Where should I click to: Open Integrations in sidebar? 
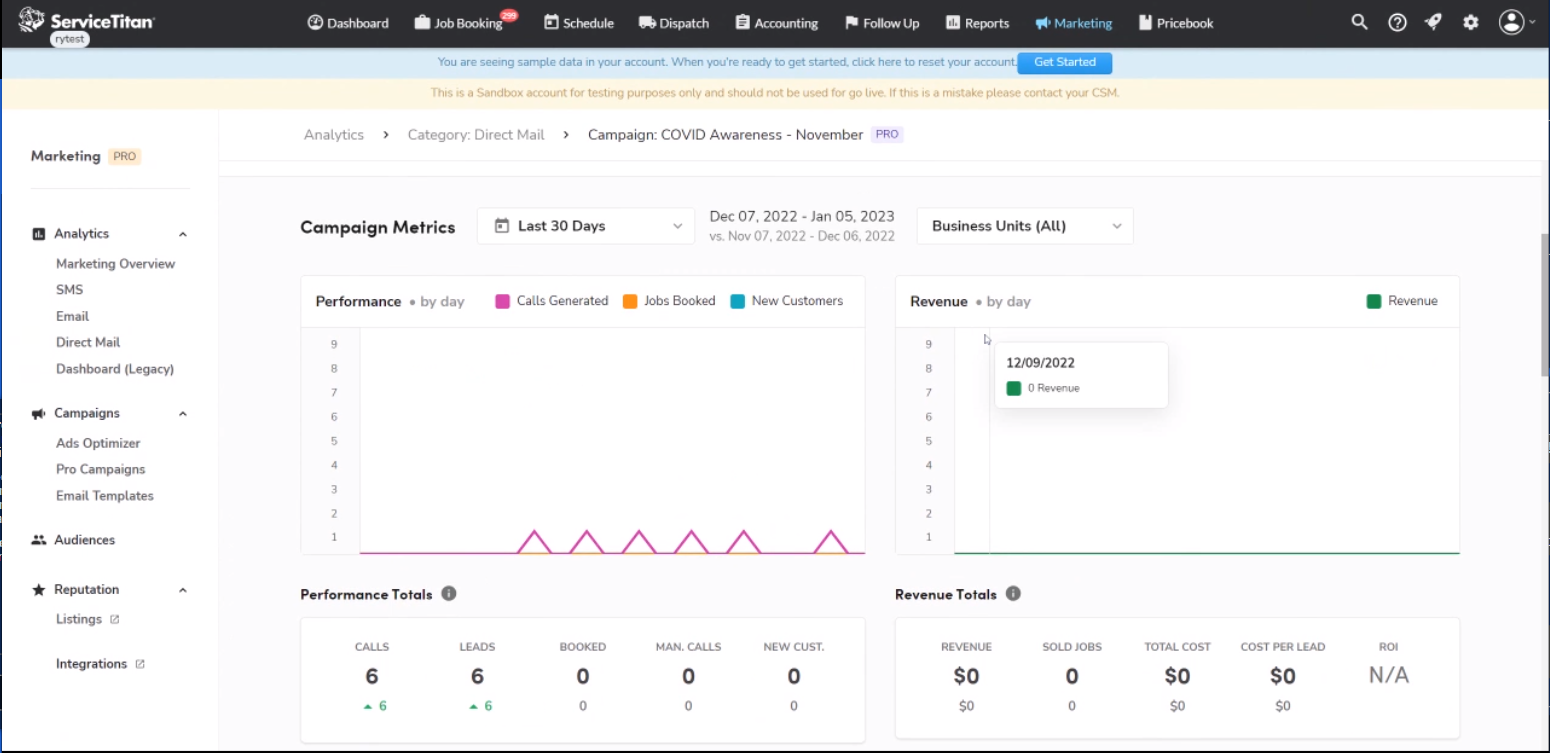click(92, 664)
